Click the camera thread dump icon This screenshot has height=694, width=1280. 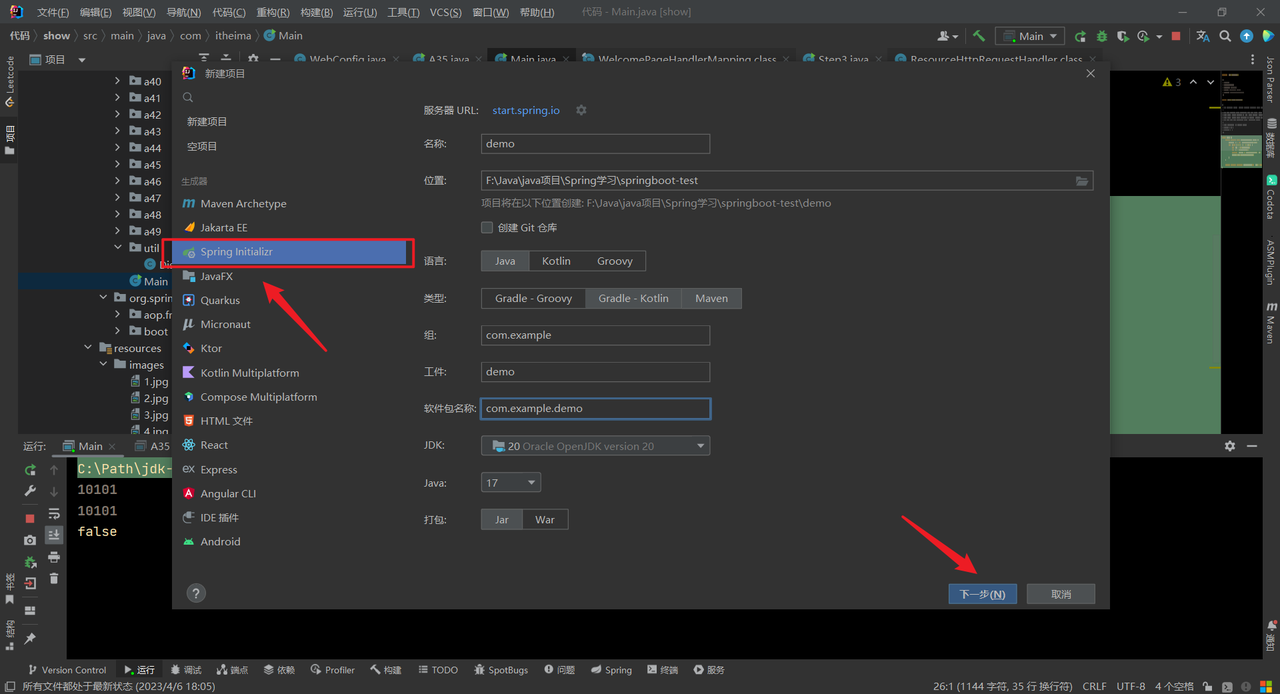(x=30, y=540)
